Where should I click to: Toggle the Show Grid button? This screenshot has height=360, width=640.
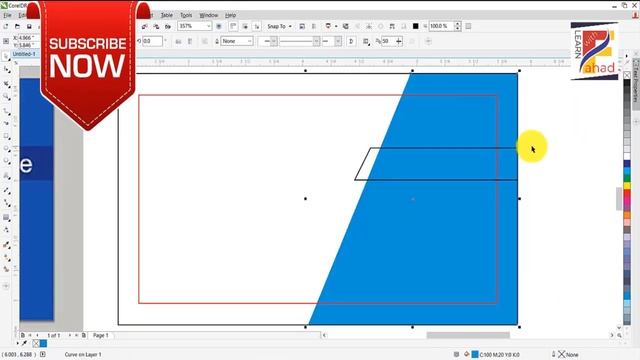tap(245, 26)
